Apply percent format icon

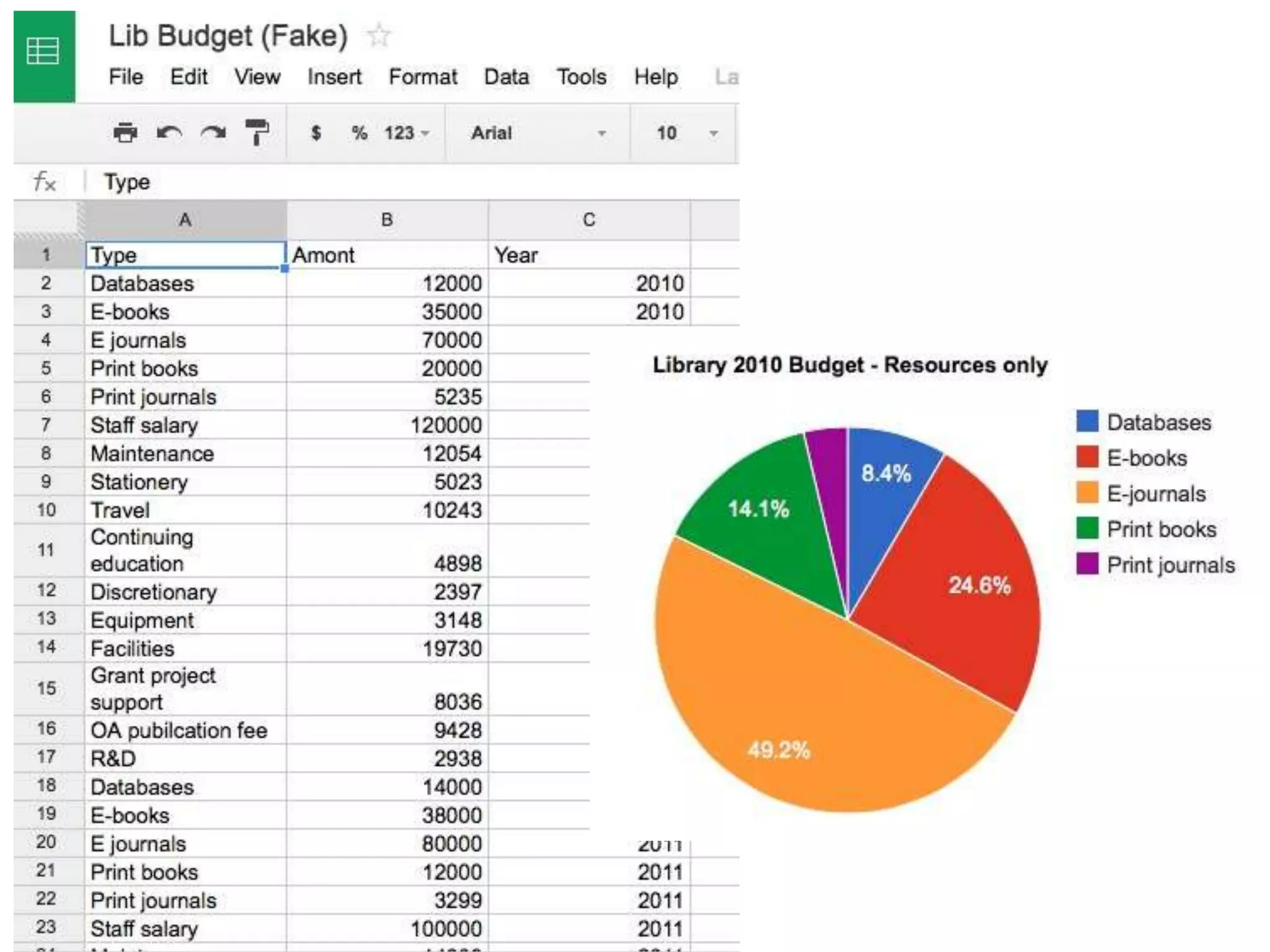pyautogui.click(x=359, y=133)
